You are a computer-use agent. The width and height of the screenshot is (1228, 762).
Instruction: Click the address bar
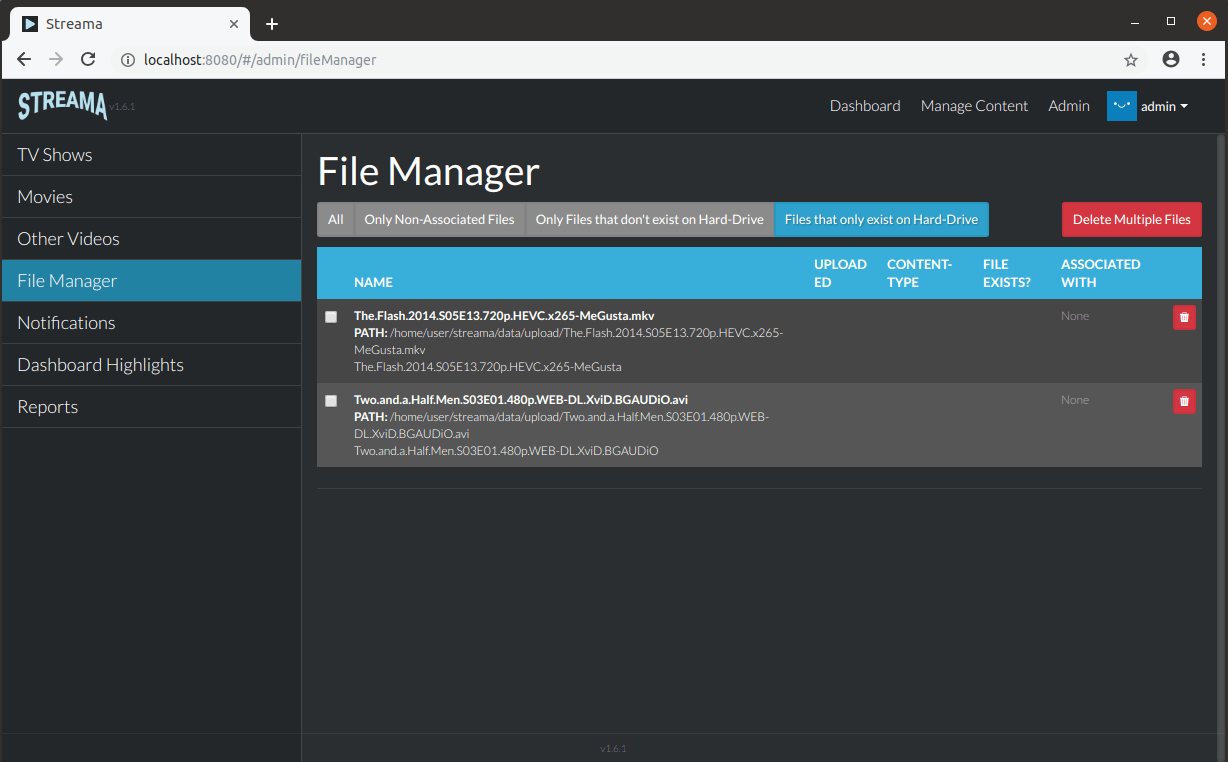(x=500, y=59)
